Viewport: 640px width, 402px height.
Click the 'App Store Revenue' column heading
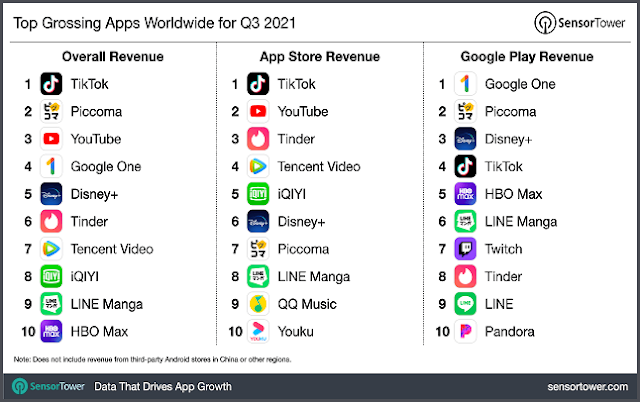coord(320,57)
